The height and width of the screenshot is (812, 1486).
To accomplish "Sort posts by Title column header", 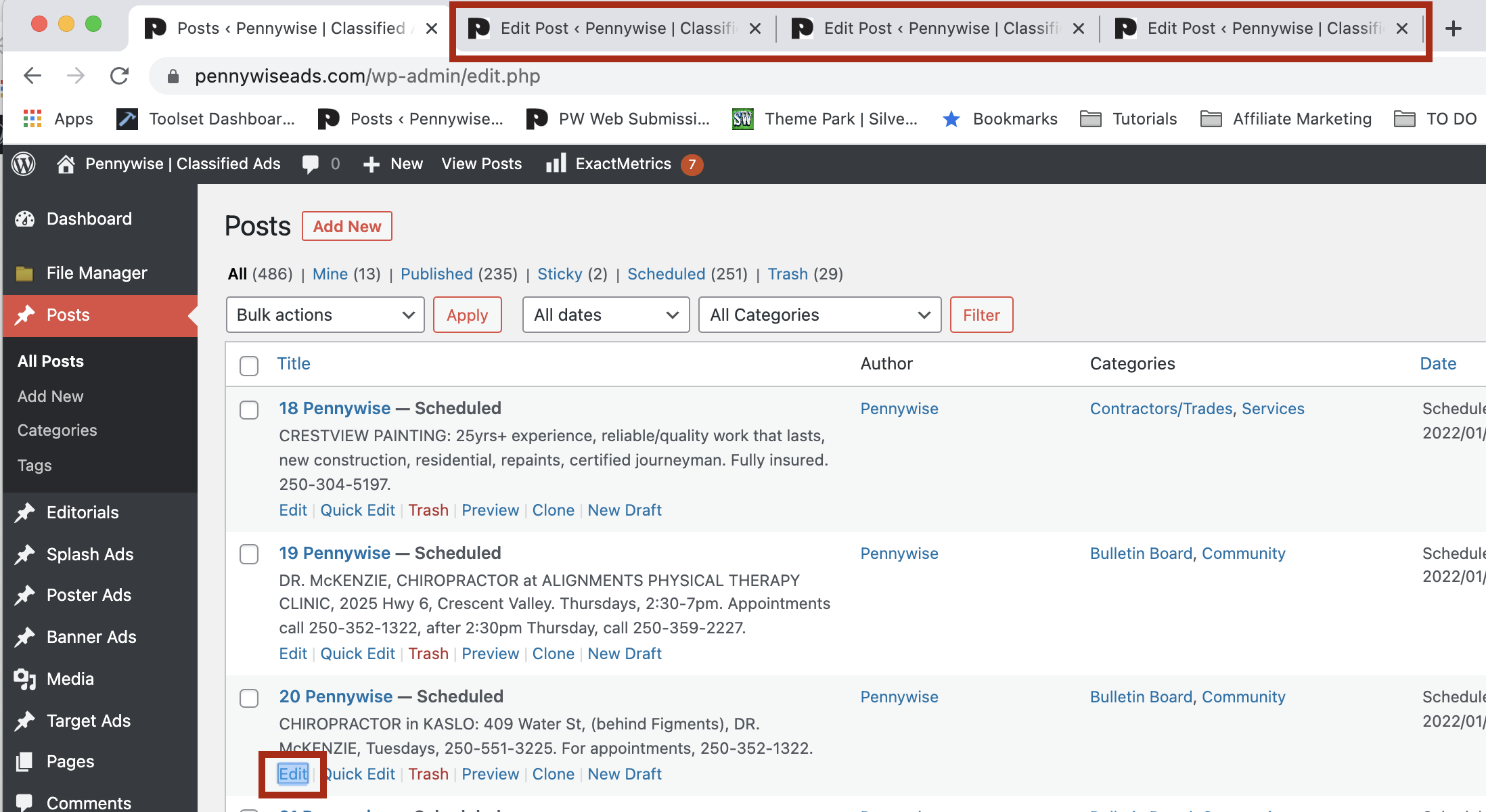I will [294, 363].
